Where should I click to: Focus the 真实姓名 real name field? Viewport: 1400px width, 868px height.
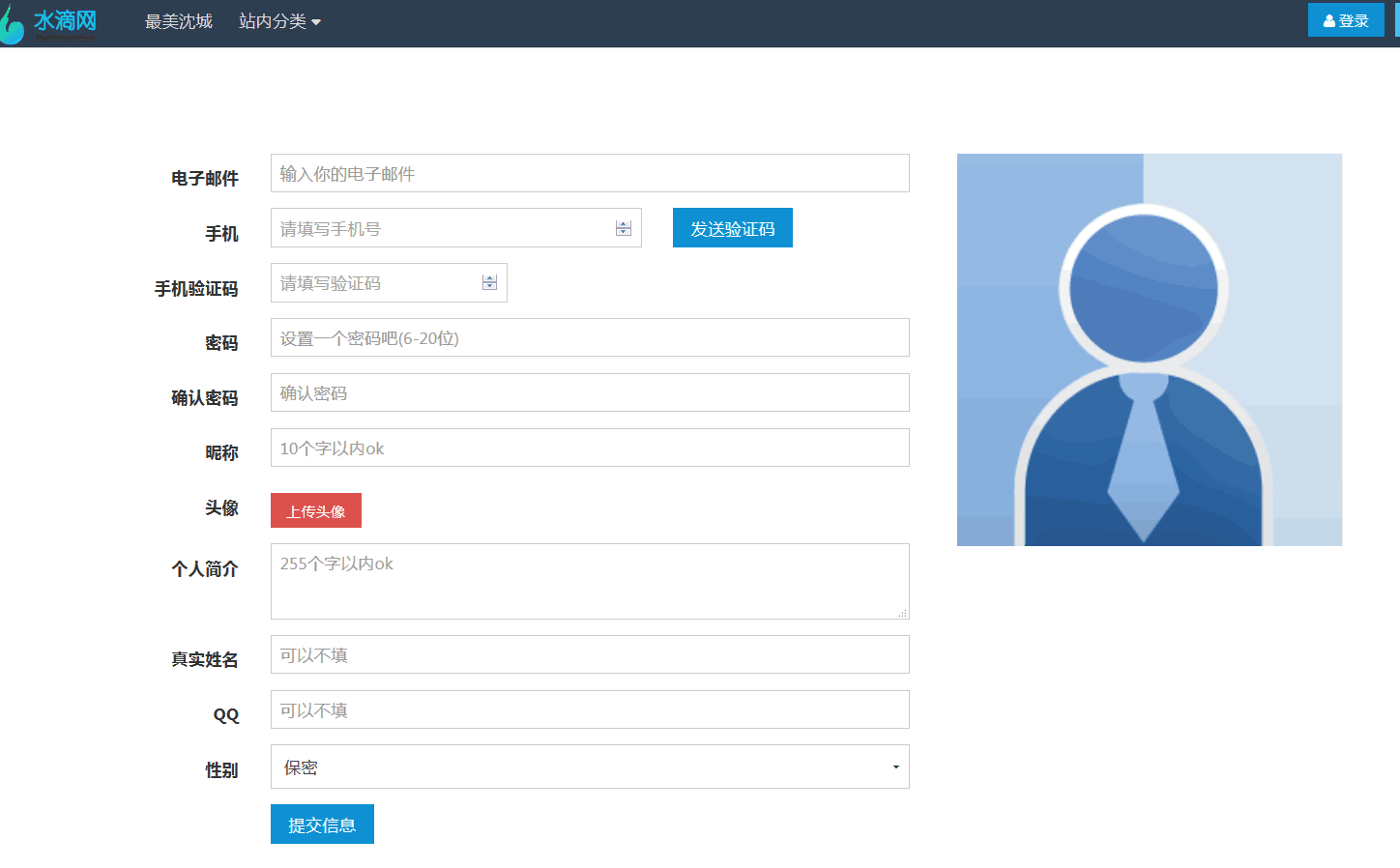(590, 655)
